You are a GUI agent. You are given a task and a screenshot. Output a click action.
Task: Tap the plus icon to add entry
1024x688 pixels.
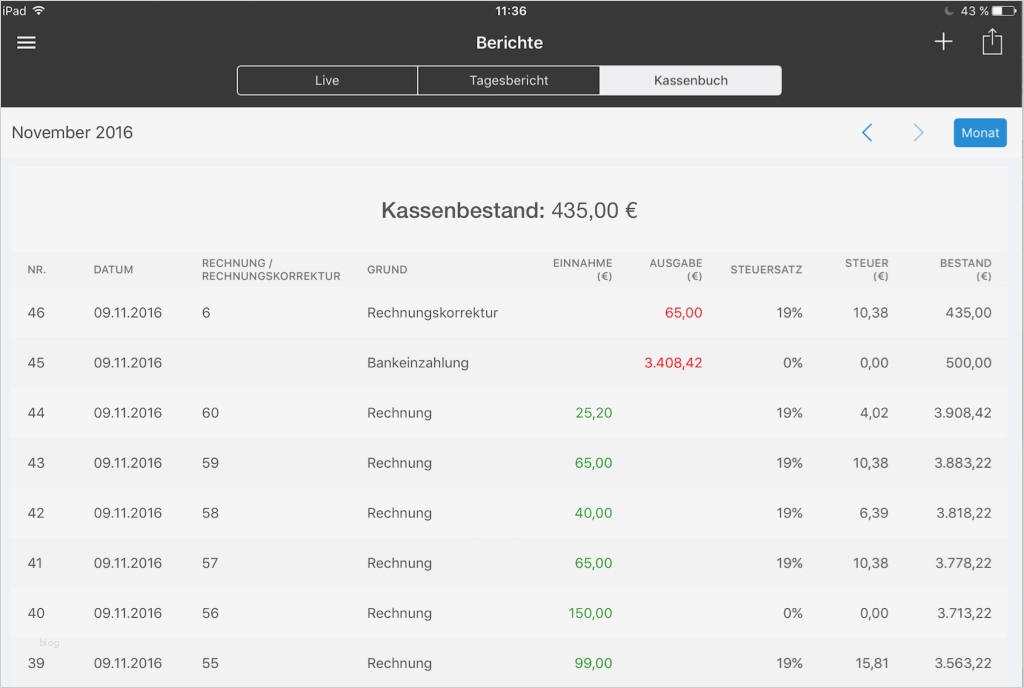[943, 42]
